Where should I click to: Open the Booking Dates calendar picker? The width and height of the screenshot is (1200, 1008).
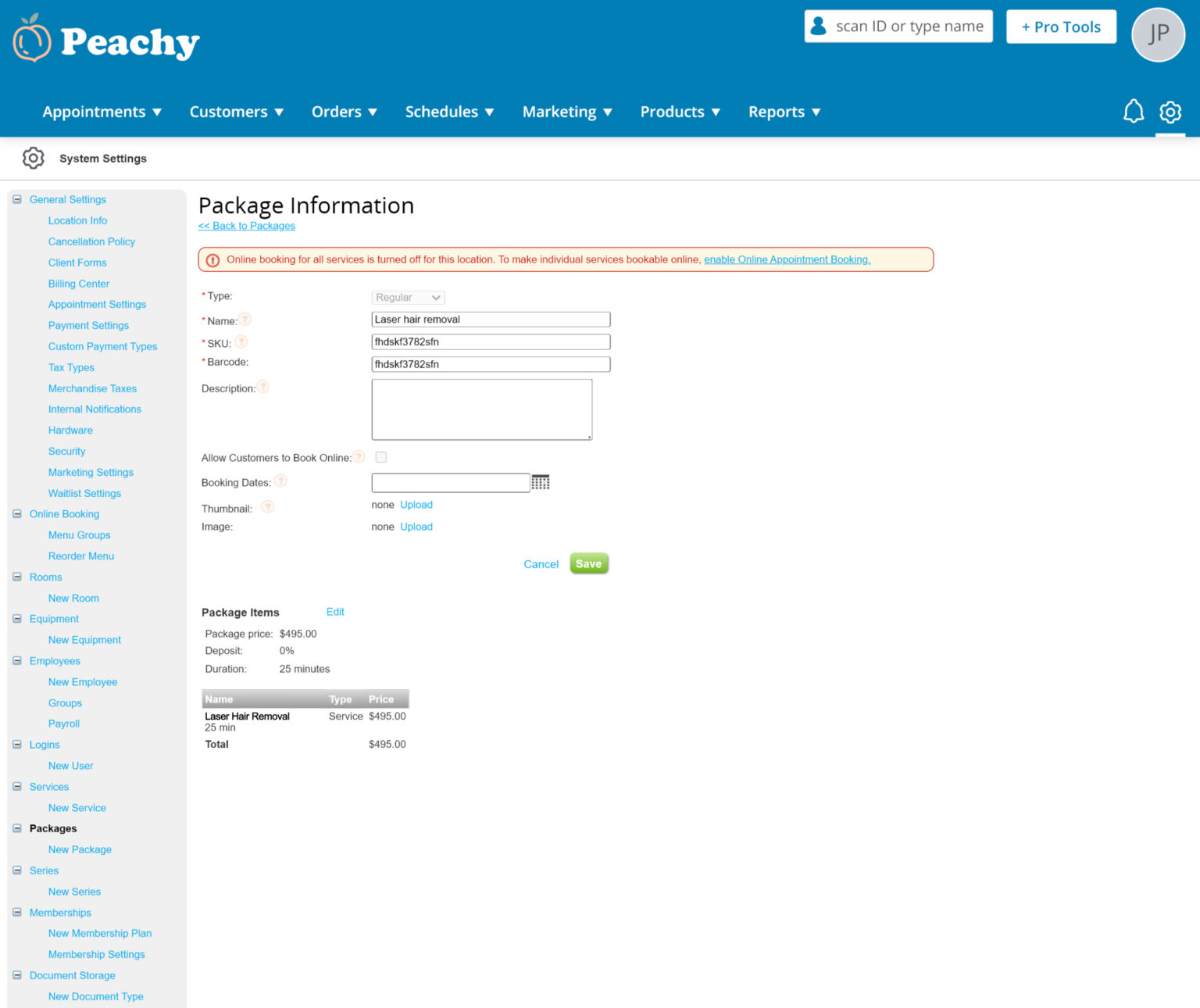pos(540,483)
